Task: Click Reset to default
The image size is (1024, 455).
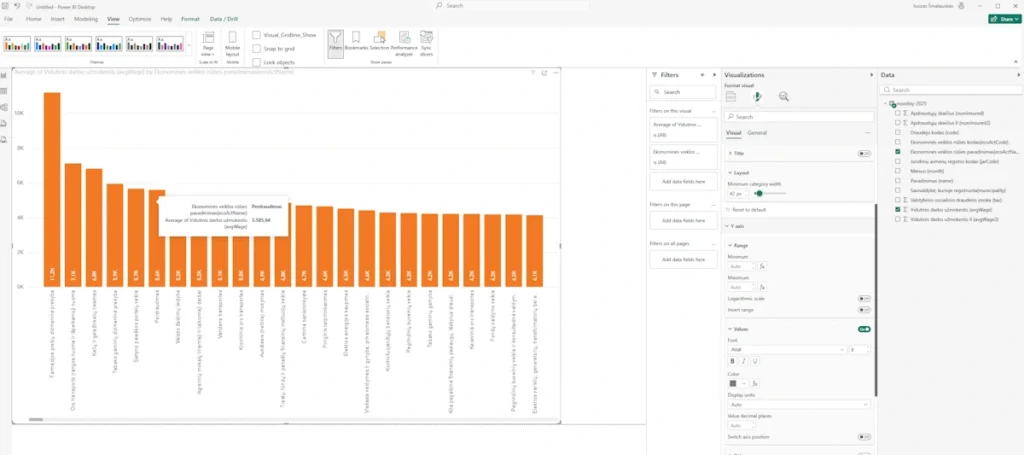Action: coord(748,210)
